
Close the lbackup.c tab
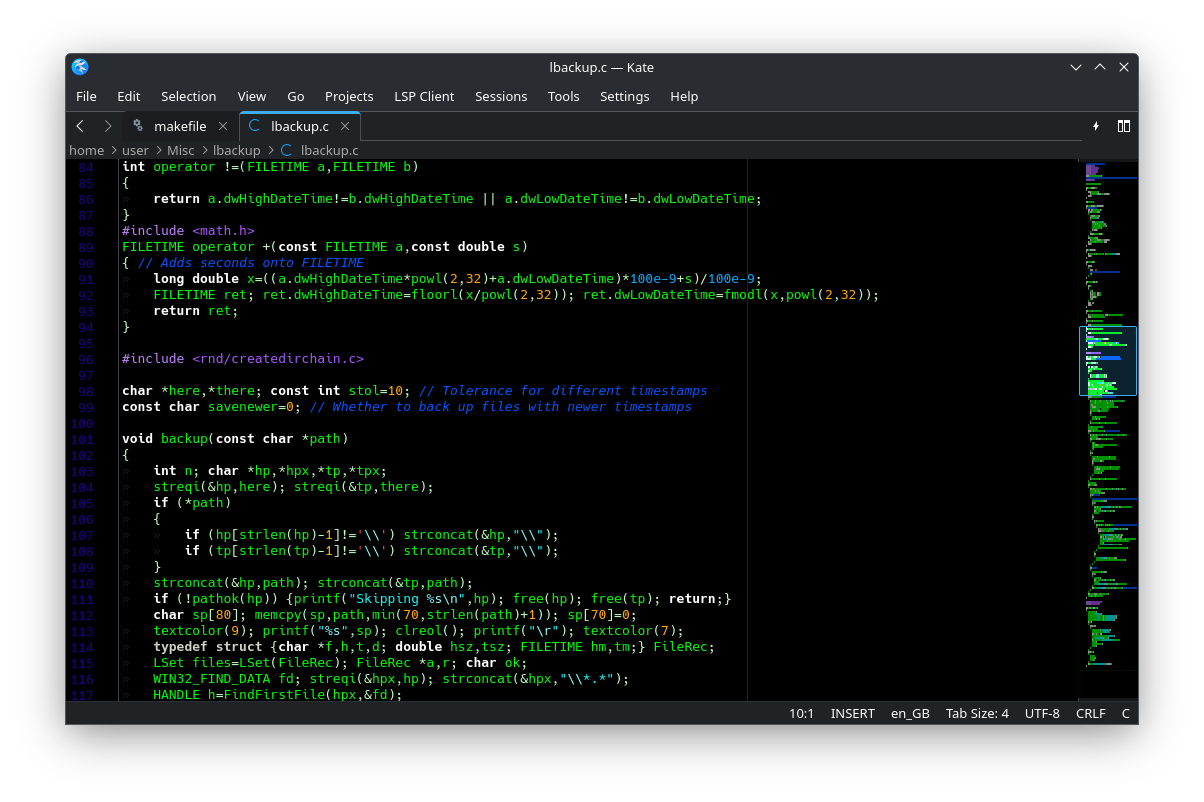(345, 126)
